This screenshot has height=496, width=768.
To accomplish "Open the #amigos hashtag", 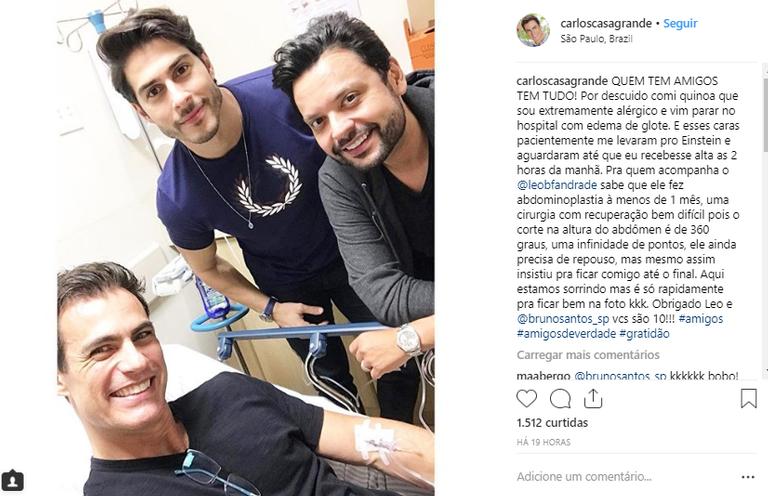I will point(701,319).
